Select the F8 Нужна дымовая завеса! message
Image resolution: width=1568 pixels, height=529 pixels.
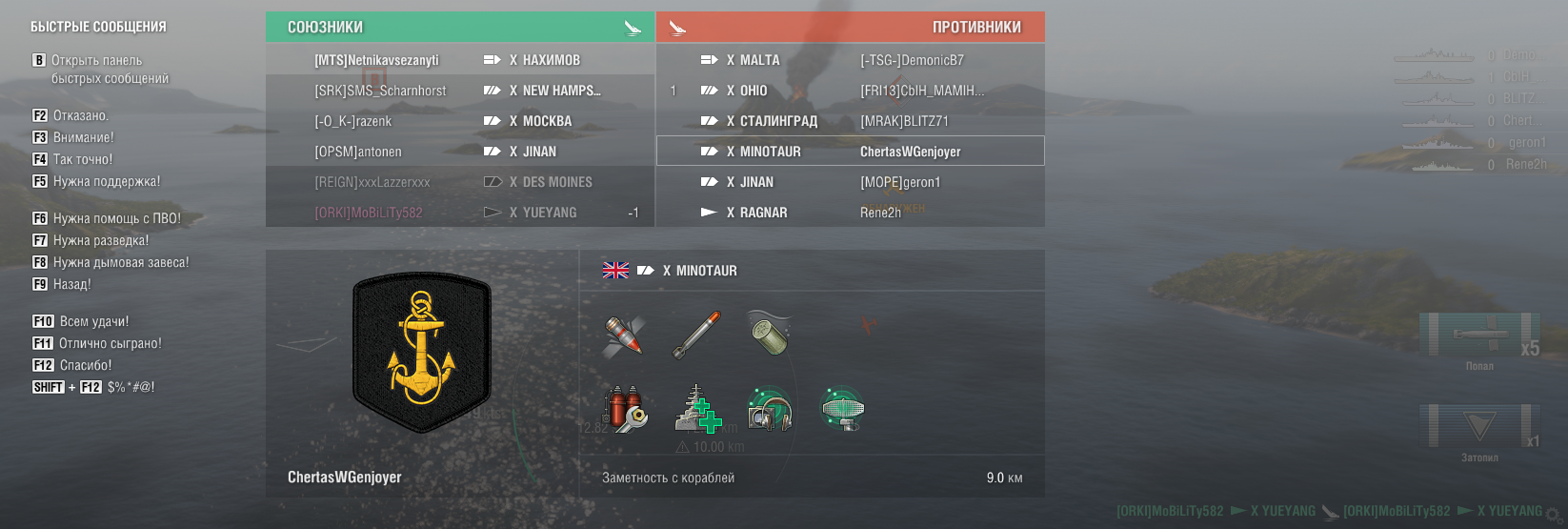tap(111, 262)
